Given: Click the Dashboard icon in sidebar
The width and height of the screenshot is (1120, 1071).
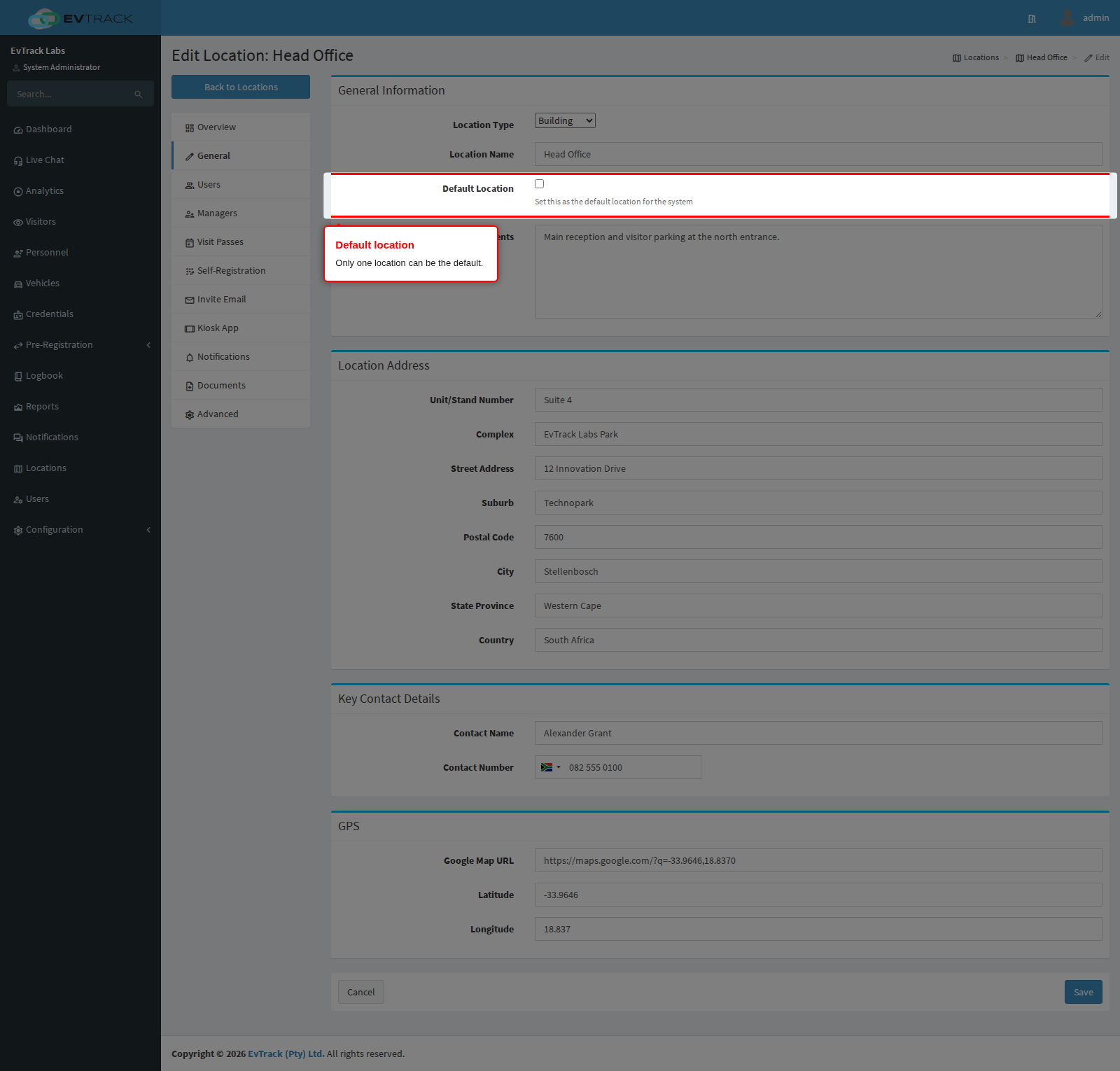Looking at the screenshot, I should click(18, 130).
